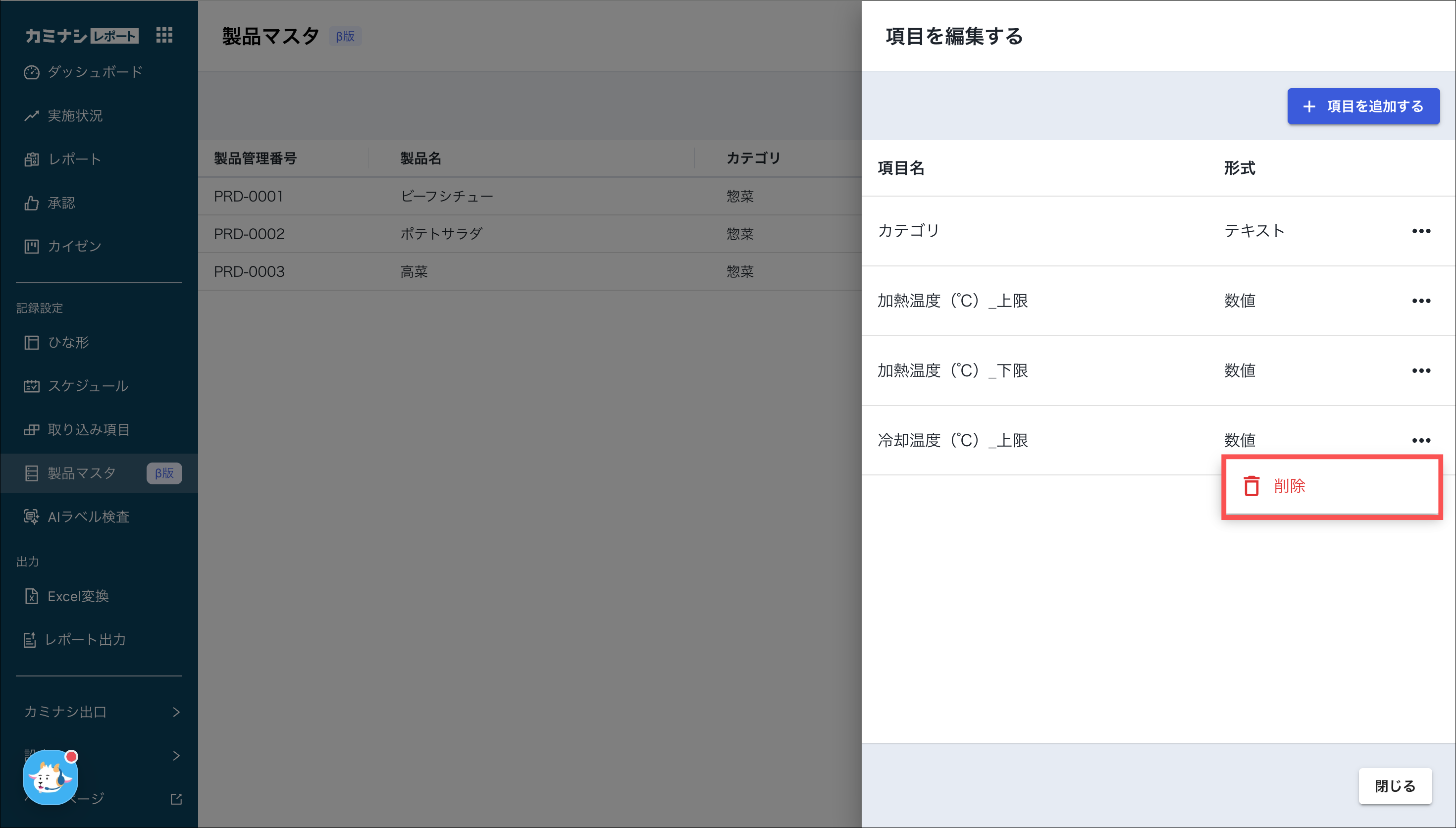Viewport: 1456px width, 828px height.
Task: Expand the カミナシ出口 chevron
Action: pos(176,712)
